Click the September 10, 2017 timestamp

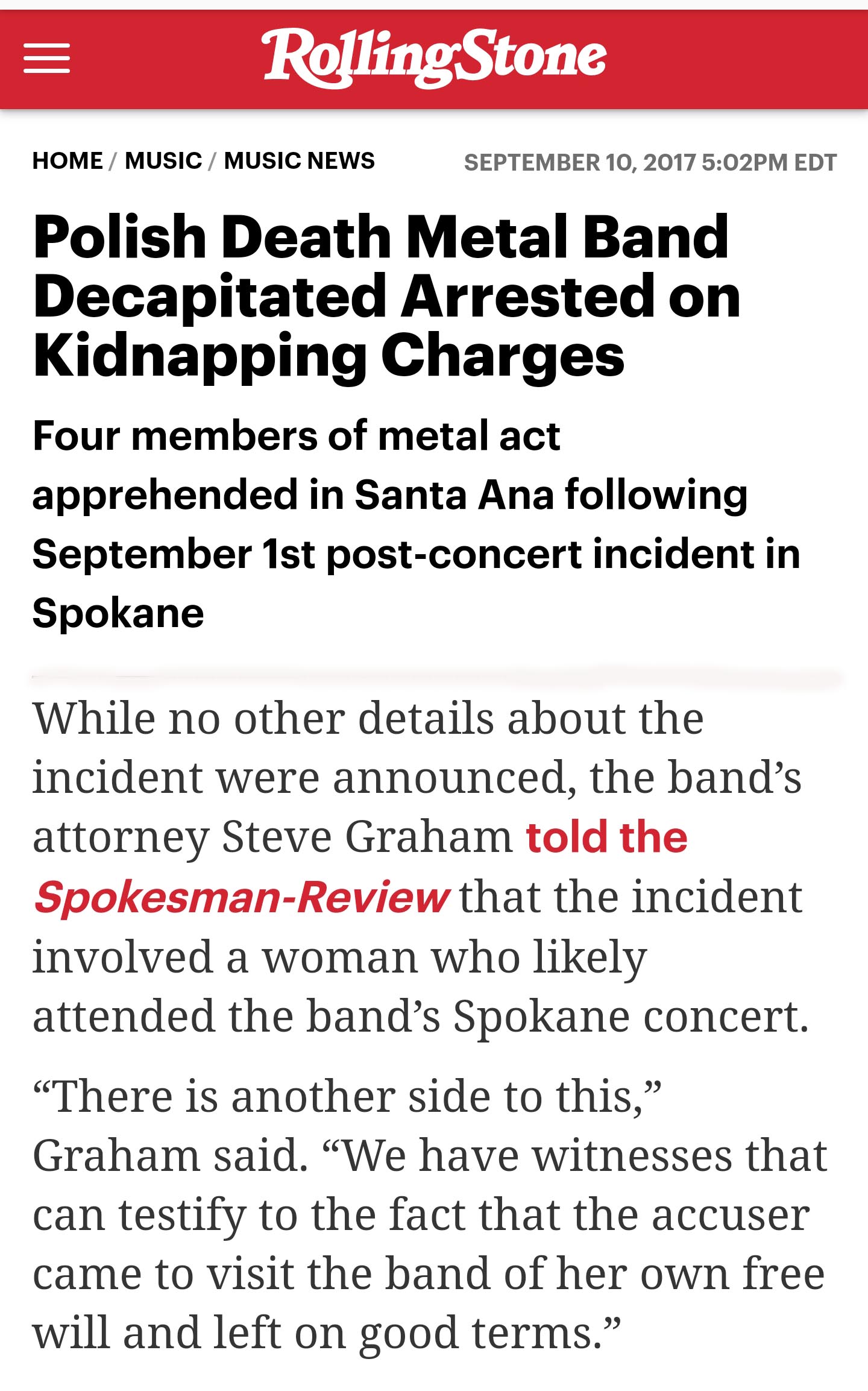[x=650, y=163]
